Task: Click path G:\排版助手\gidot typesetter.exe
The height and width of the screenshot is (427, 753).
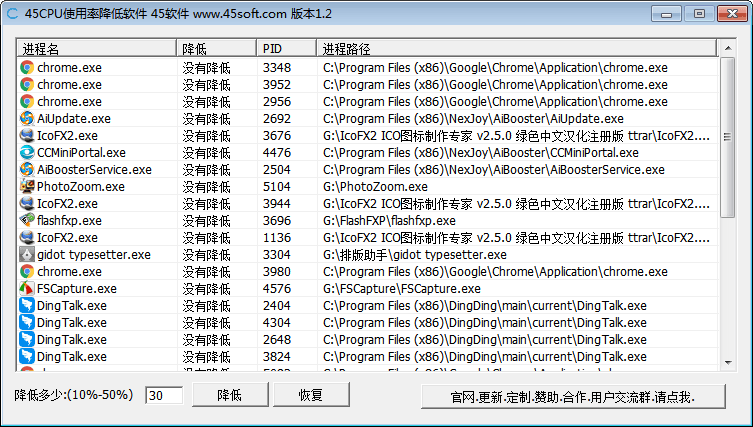Action: [414, 255]
